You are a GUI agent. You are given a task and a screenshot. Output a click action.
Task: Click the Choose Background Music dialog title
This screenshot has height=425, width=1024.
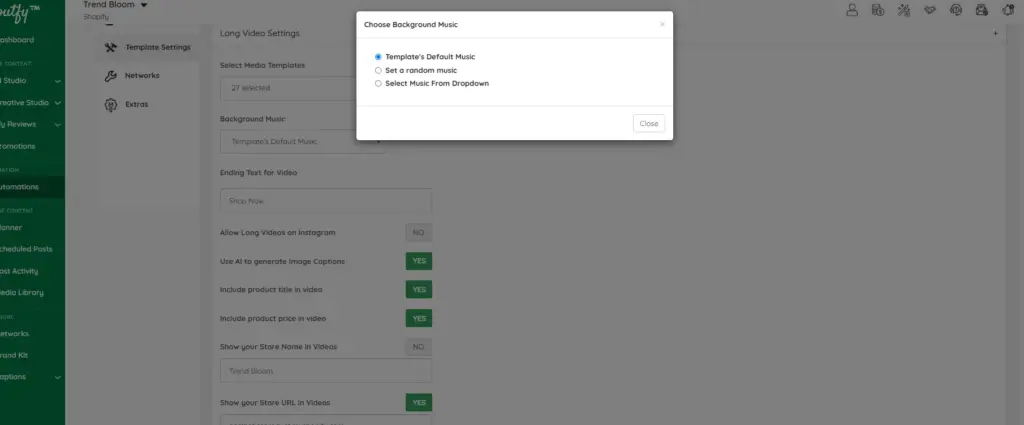point(411,25)
